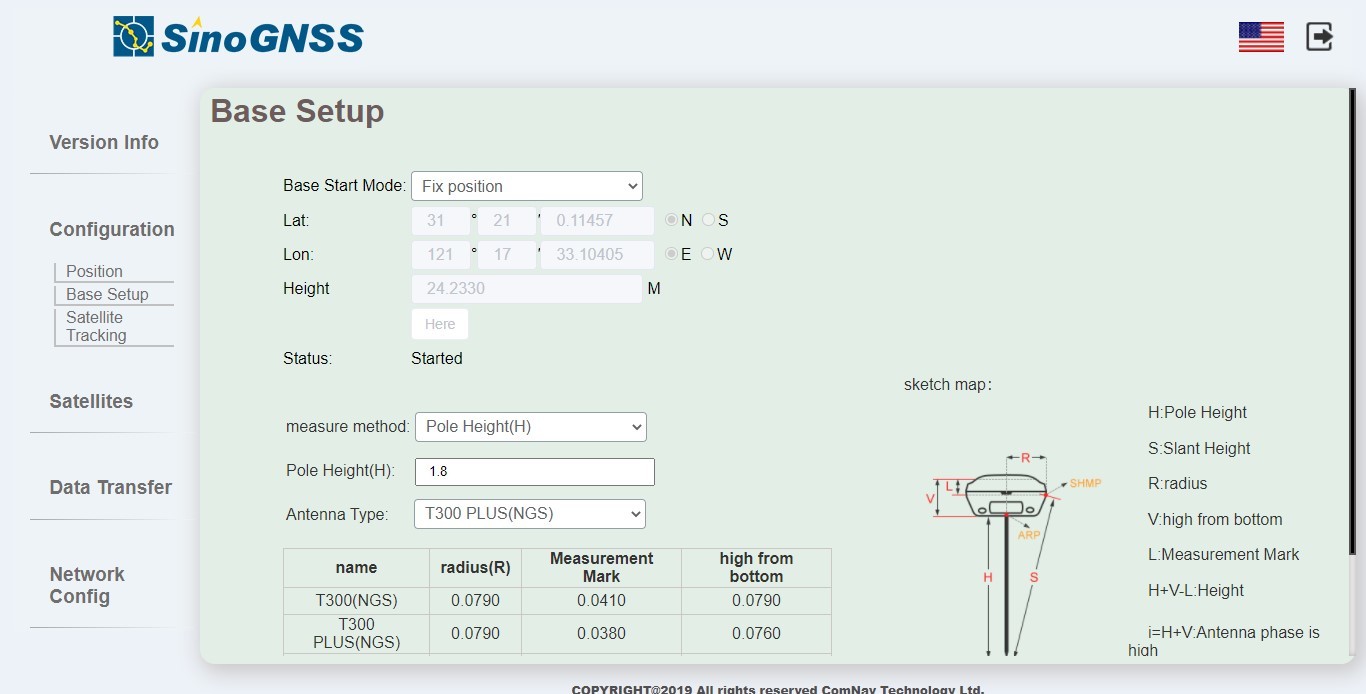
Task: Click the high from bottom column header
Action: [x=756, y=568]
